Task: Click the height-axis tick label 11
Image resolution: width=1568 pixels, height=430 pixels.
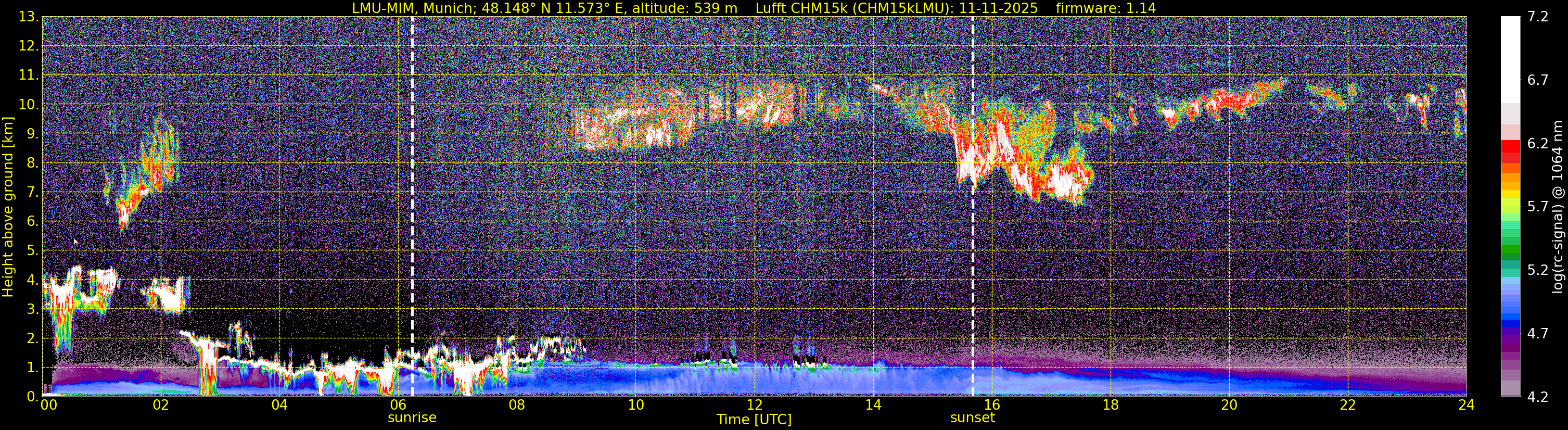Action: tap(28, 75)
